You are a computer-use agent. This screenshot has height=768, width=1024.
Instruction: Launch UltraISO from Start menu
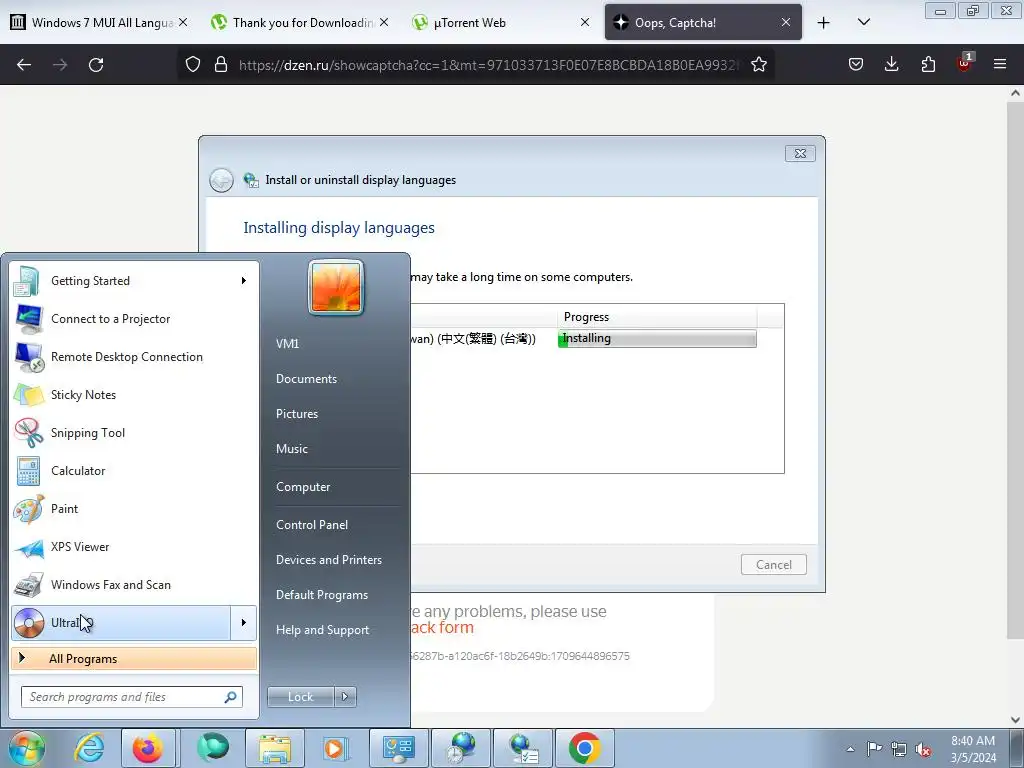pos(121,622)
